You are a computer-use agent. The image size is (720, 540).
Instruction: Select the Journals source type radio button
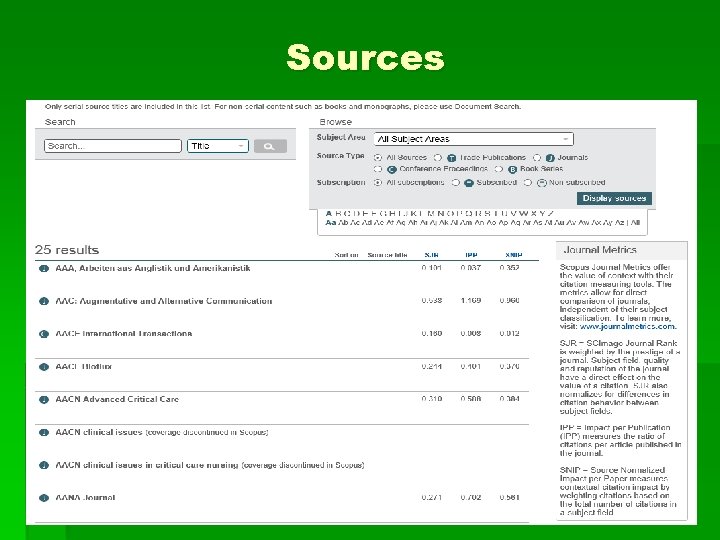(x=537, y=158)
